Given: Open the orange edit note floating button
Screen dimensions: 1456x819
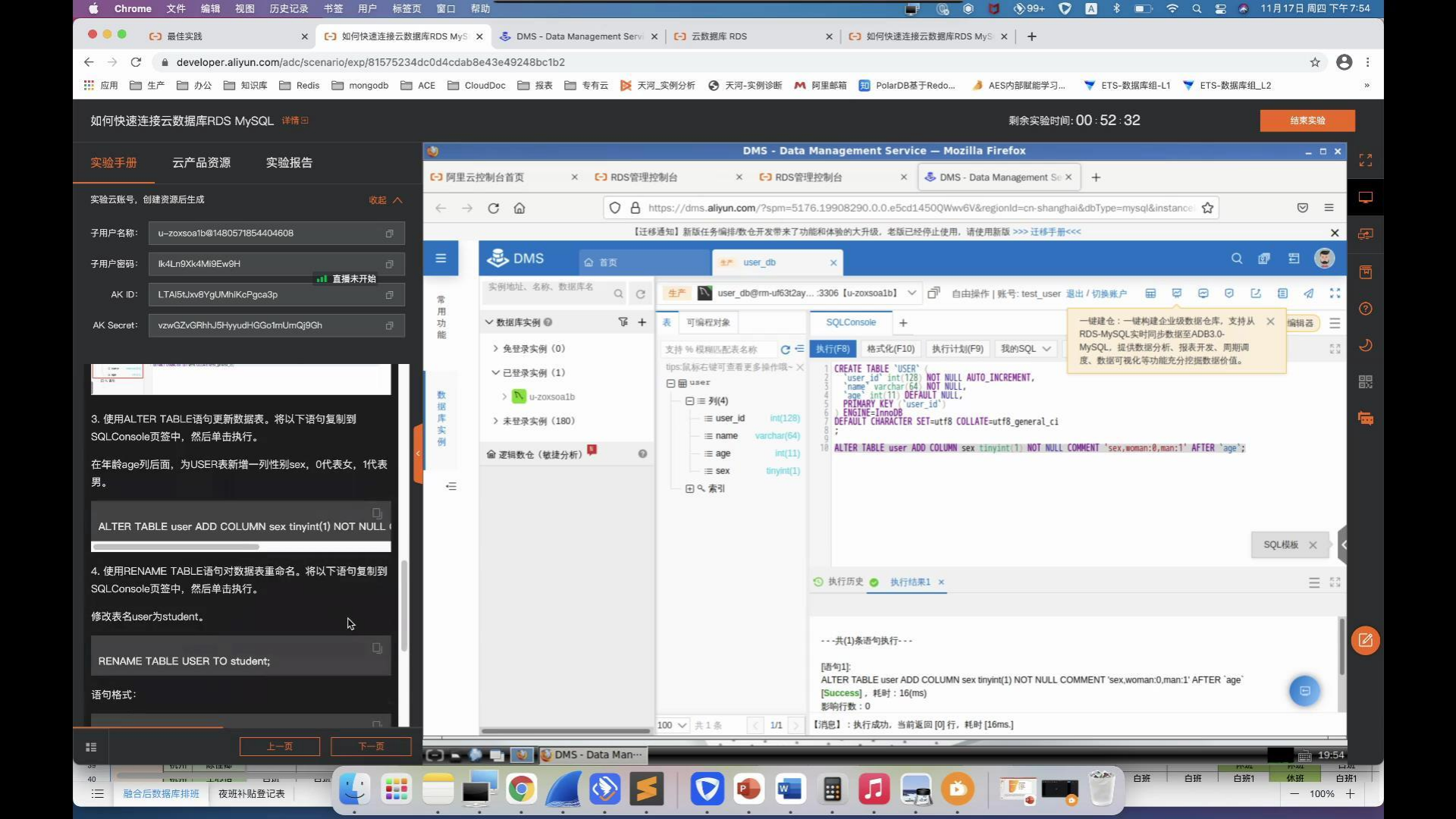Looking at the screenshot, I should 1365,640.
